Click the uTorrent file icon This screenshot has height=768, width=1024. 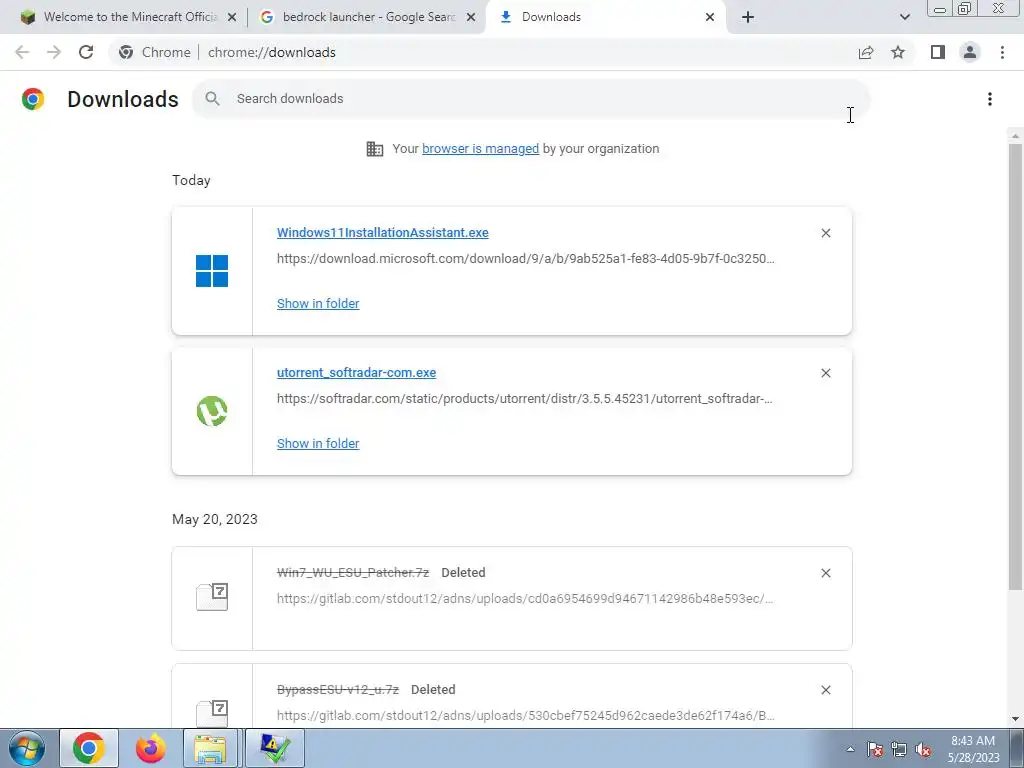(212, 411)
